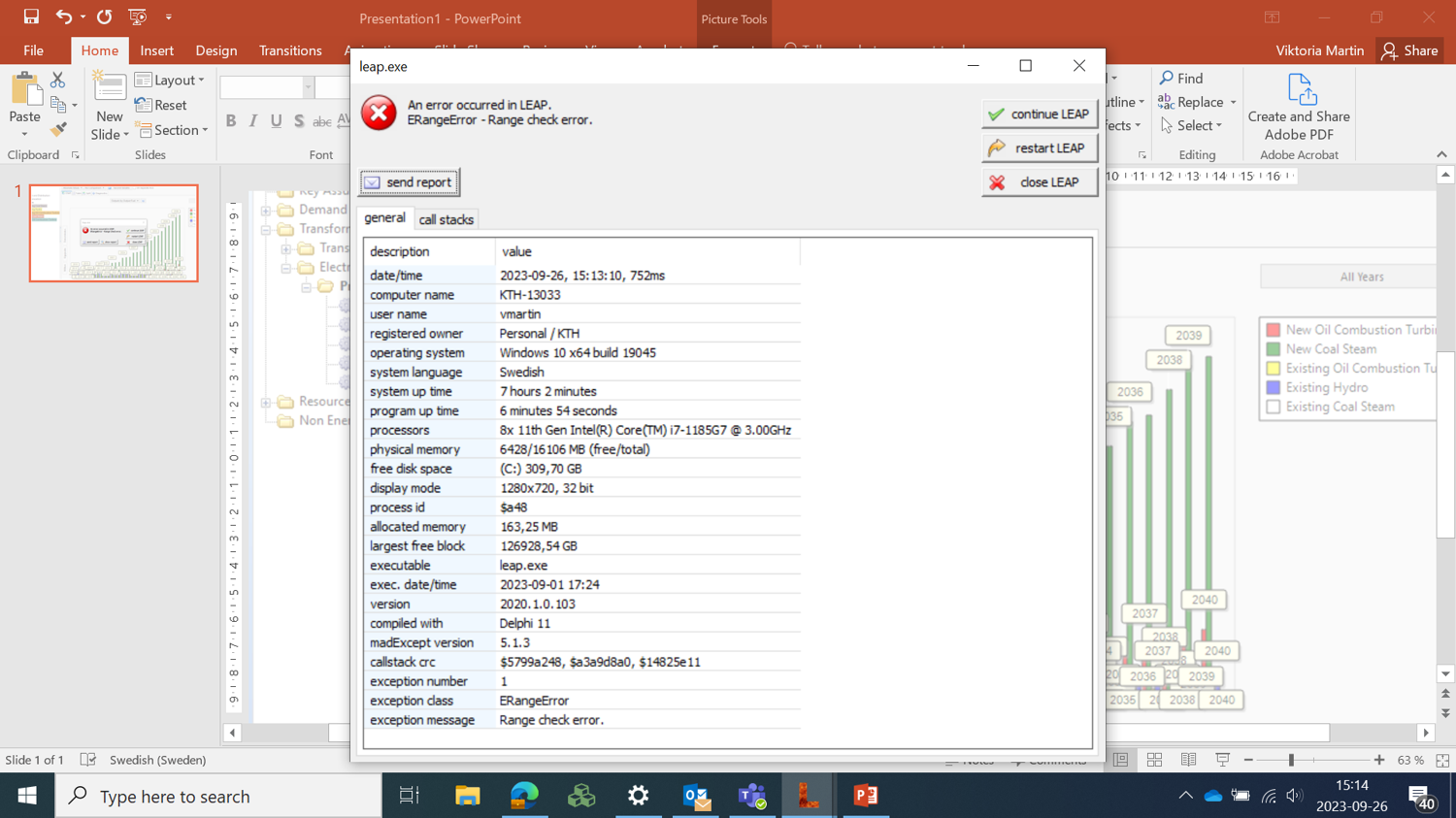Switch to LEAP application on taskbar
This screenshot has width=1456, height=818.
(808, 796)
